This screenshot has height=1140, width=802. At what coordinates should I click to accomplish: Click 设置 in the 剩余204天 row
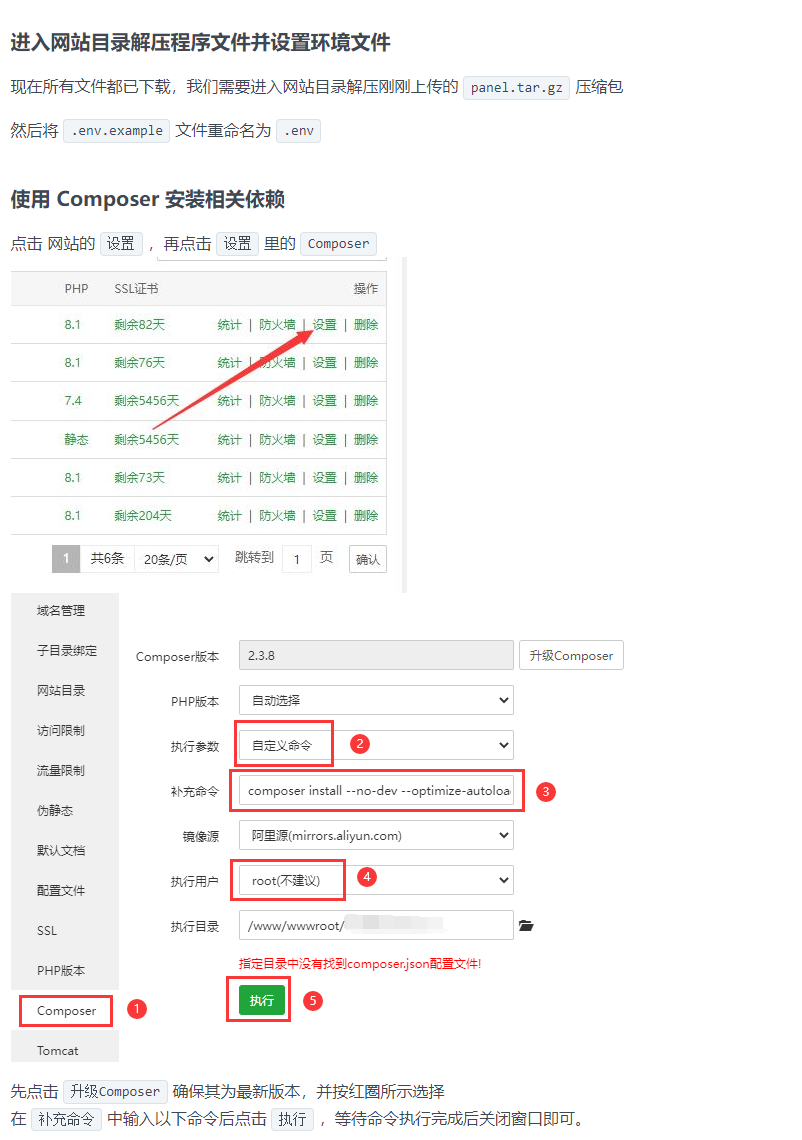tap(324, 515)
